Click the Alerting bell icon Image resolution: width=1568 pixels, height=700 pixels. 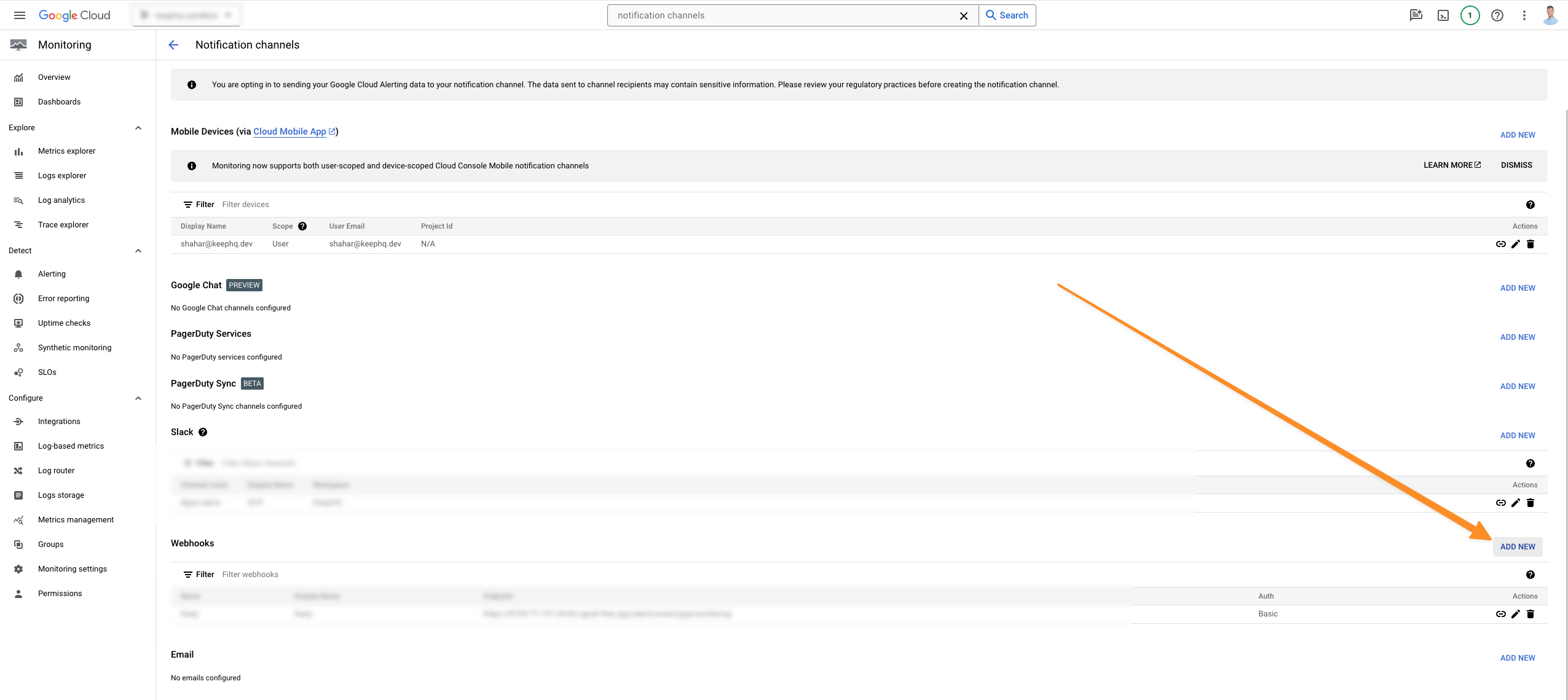tap(18, 274)
